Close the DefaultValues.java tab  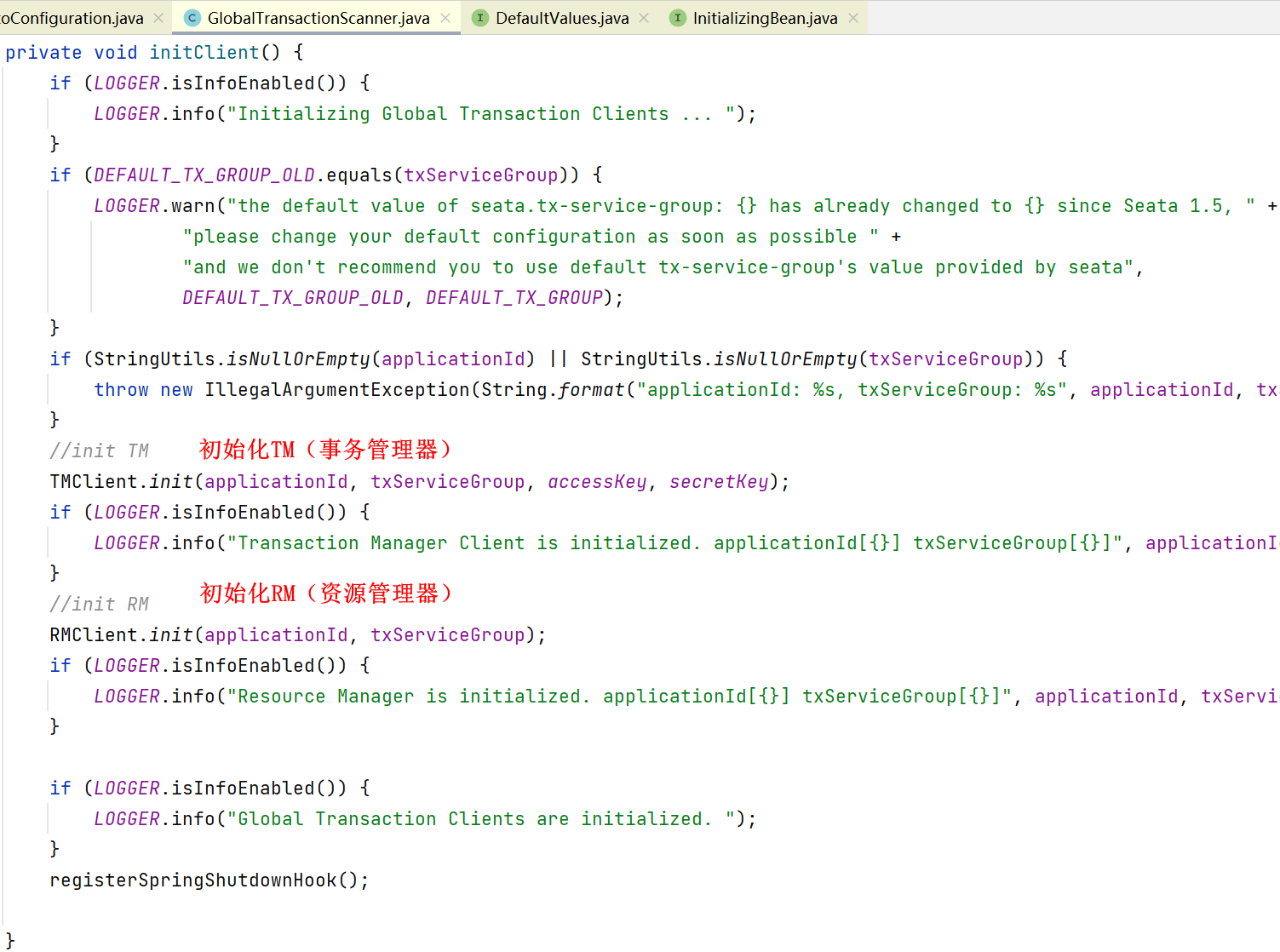(644, 18)
